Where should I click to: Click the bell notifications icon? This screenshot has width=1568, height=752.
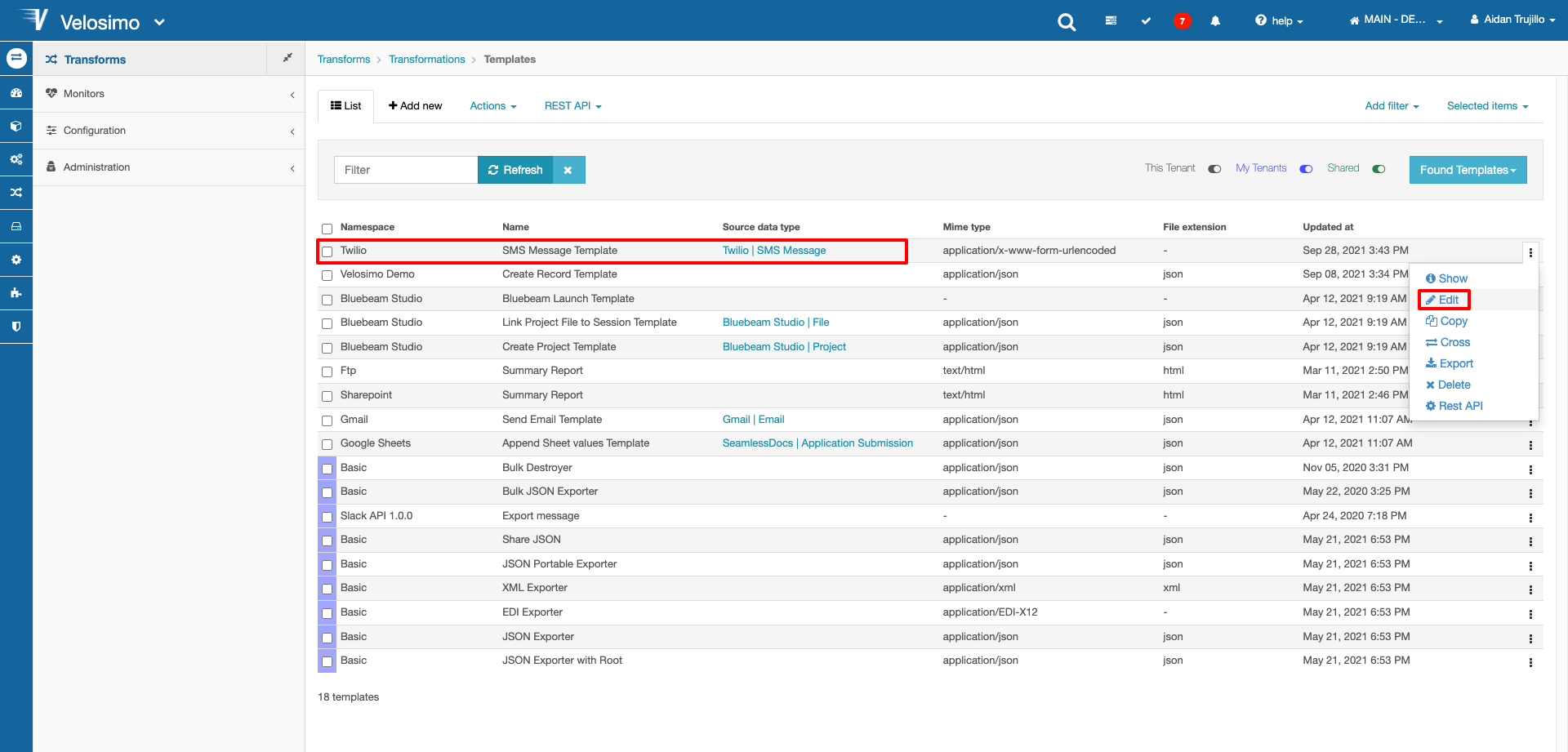pos(1215,20)
